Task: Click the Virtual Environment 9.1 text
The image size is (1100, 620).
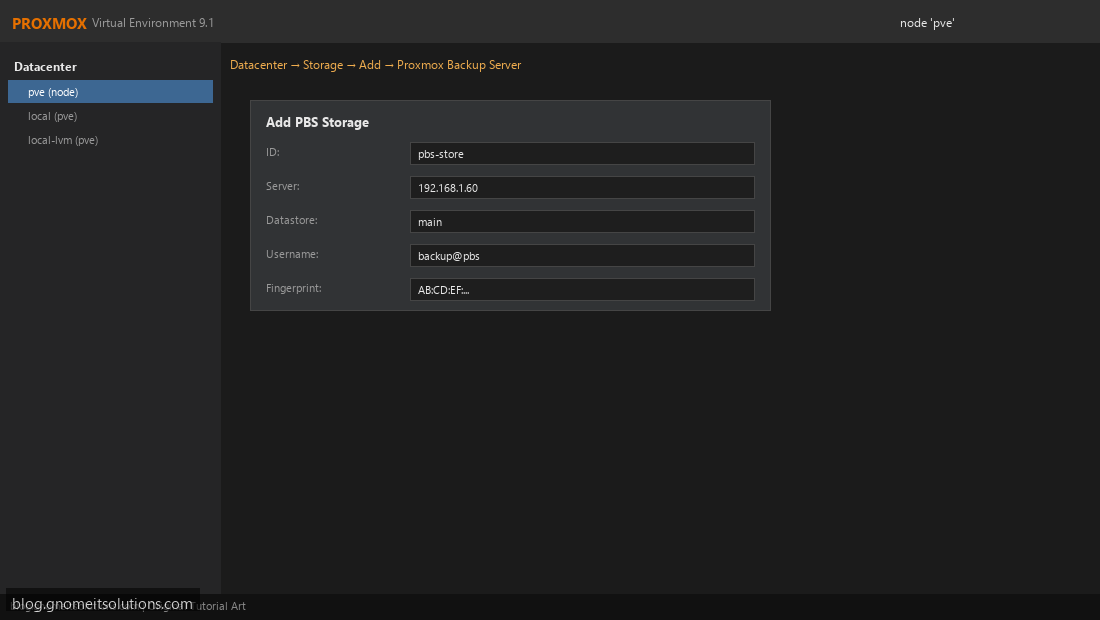Action: point(153,23)
